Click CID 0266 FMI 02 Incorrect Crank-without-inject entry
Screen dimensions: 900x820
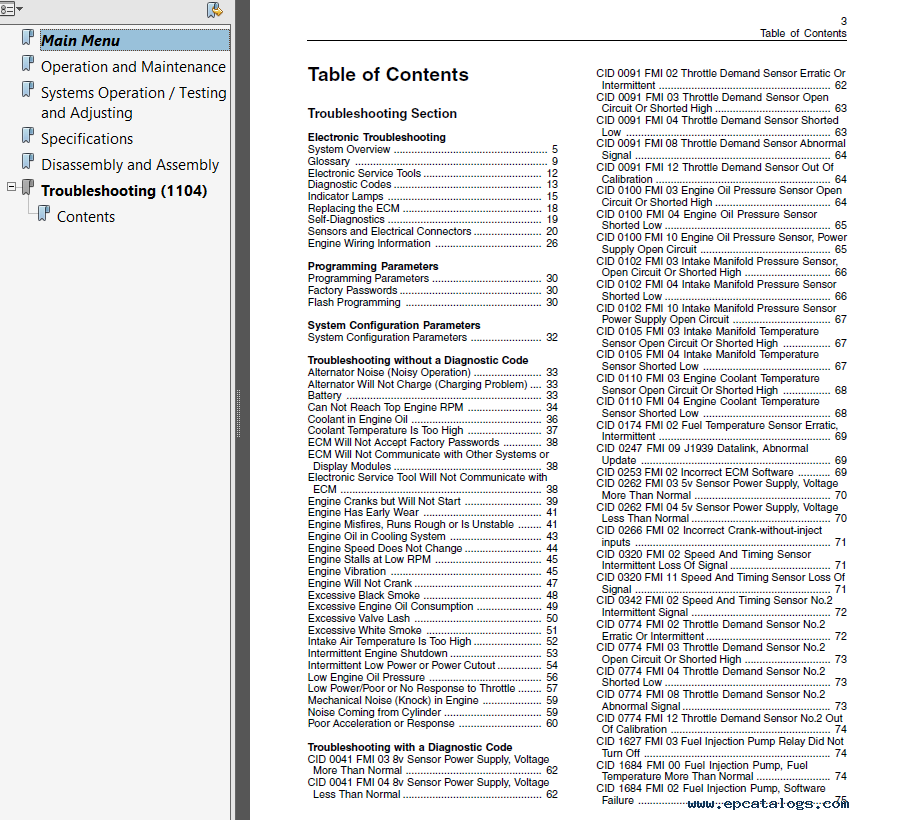pos(721,537)
